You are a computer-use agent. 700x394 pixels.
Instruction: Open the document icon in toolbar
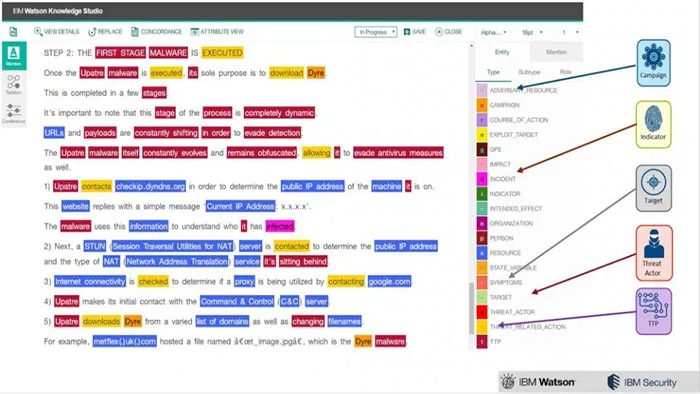tap(13, 32)
